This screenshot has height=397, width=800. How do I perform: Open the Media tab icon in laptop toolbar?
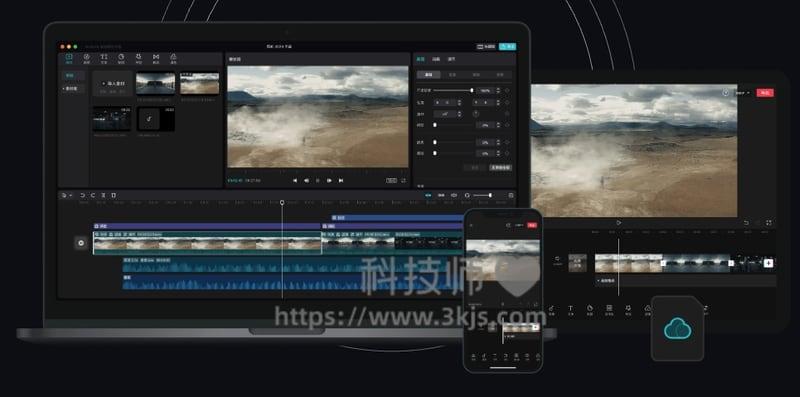pyautogui.click(x=69, y=58)
